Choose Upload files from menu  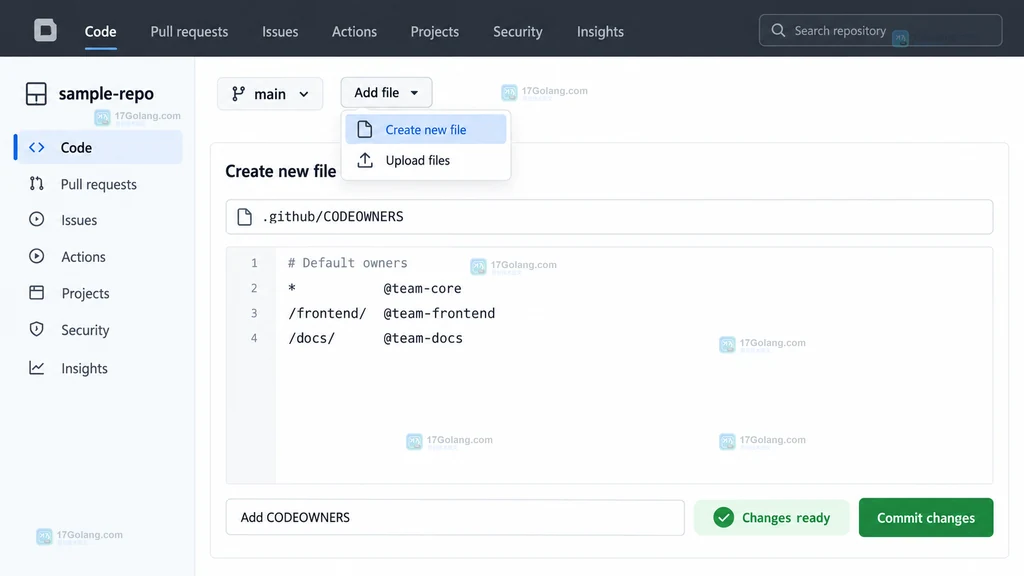click(426, 160)
